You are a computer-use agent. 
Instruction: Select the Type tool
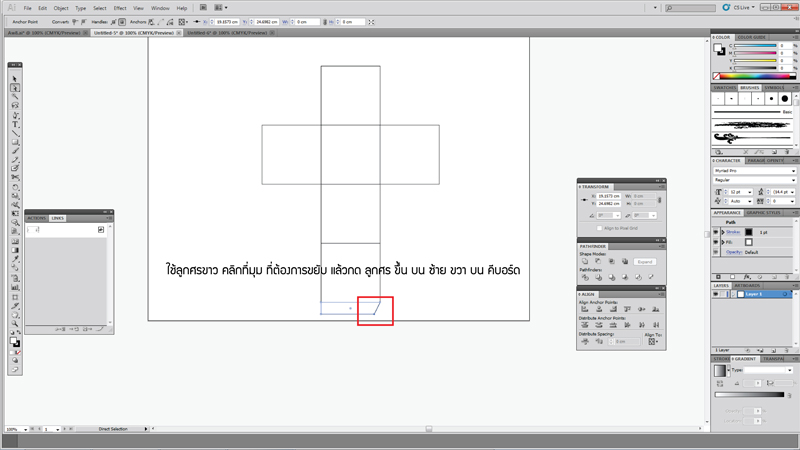15,124
